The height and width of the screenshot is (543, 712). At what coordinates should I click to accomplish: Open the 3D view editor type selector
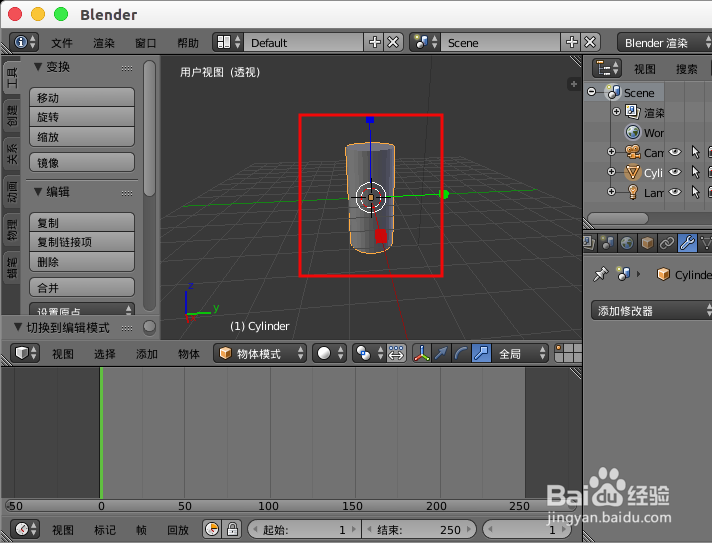pyautogui.click(x=25, y=353)
